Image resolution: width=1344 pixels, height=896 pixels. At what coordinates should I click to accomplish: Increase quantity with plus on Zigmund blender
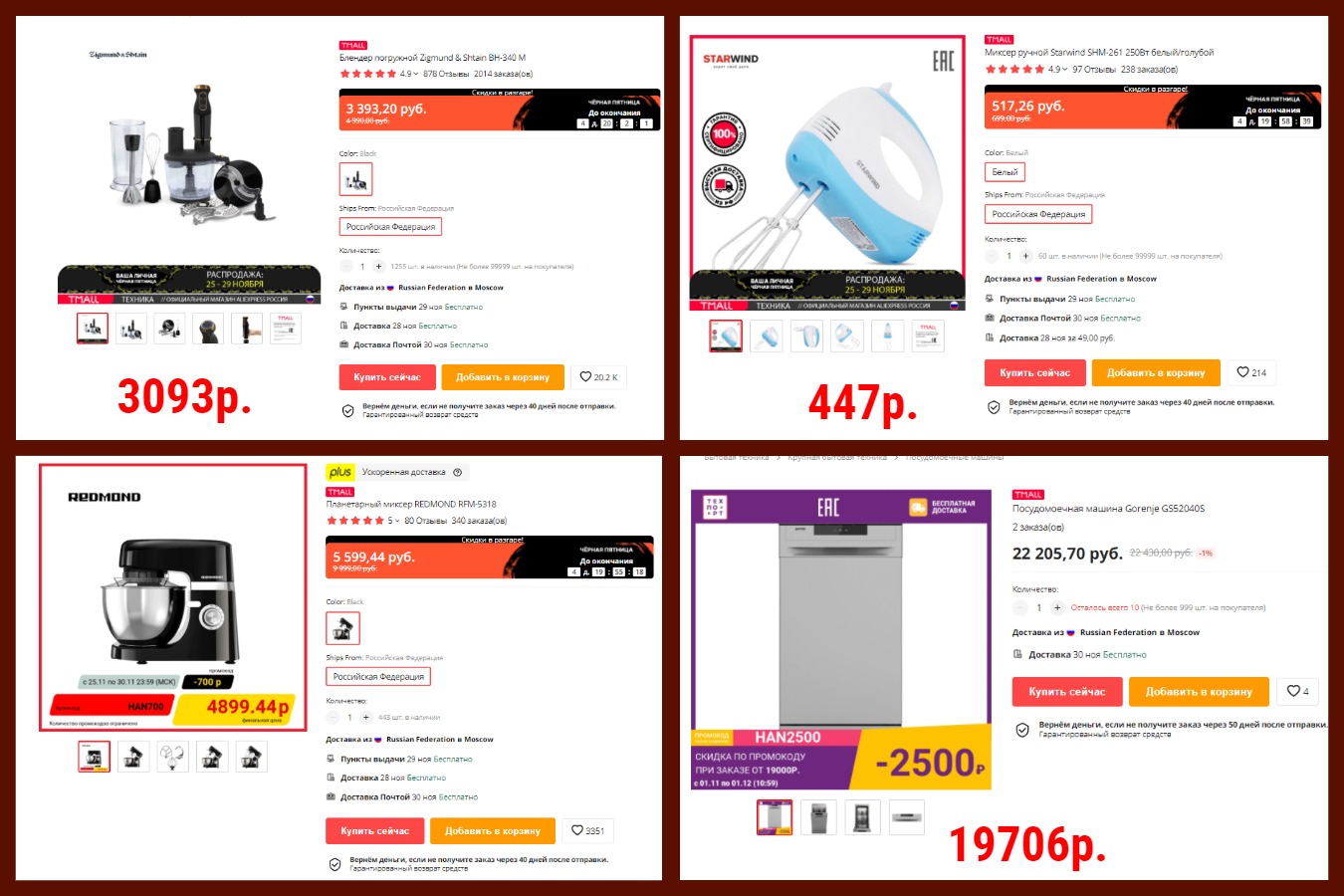pyautogui.click(x=378, y=266)
